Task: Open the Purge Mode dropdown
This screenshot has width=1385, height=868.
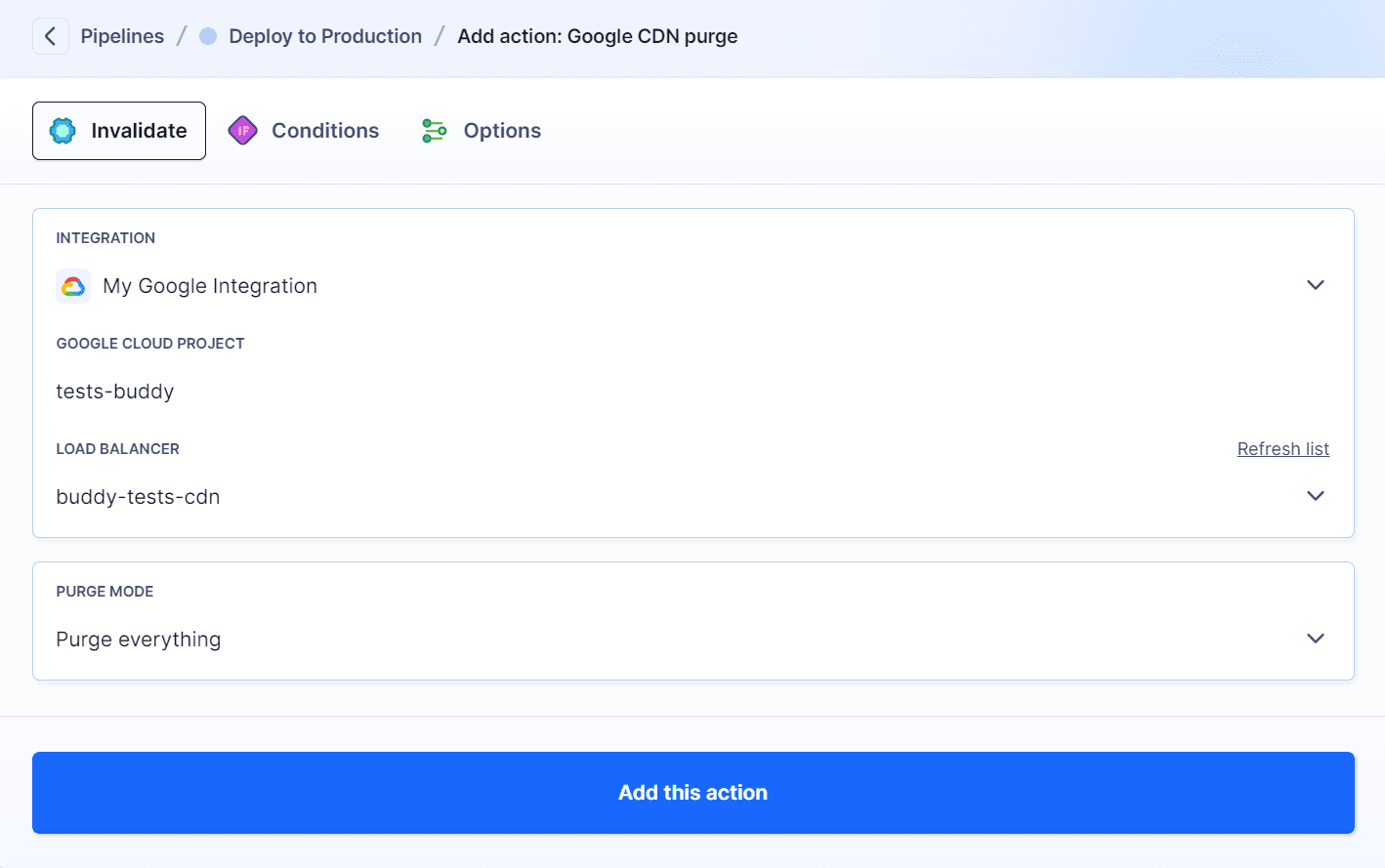Action: (1316, 638)
